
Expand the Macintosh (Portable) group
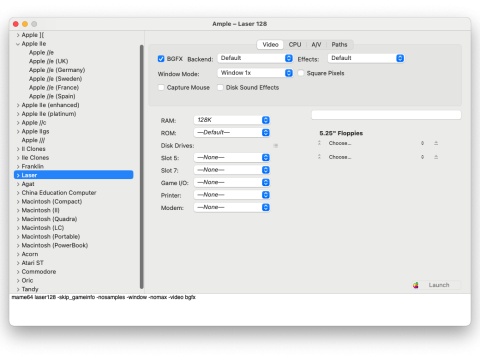[18, 237]
